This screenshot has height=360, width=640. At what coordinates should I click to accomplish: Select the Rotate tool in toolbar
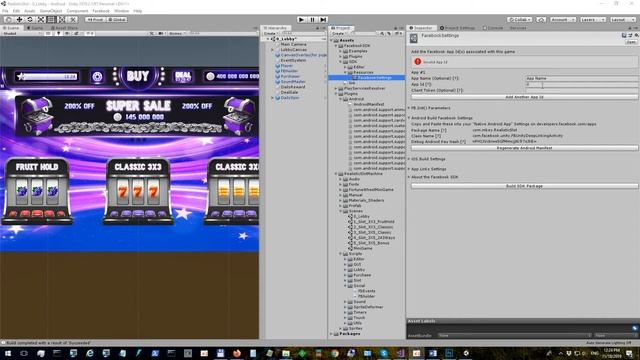click(30, 19)
